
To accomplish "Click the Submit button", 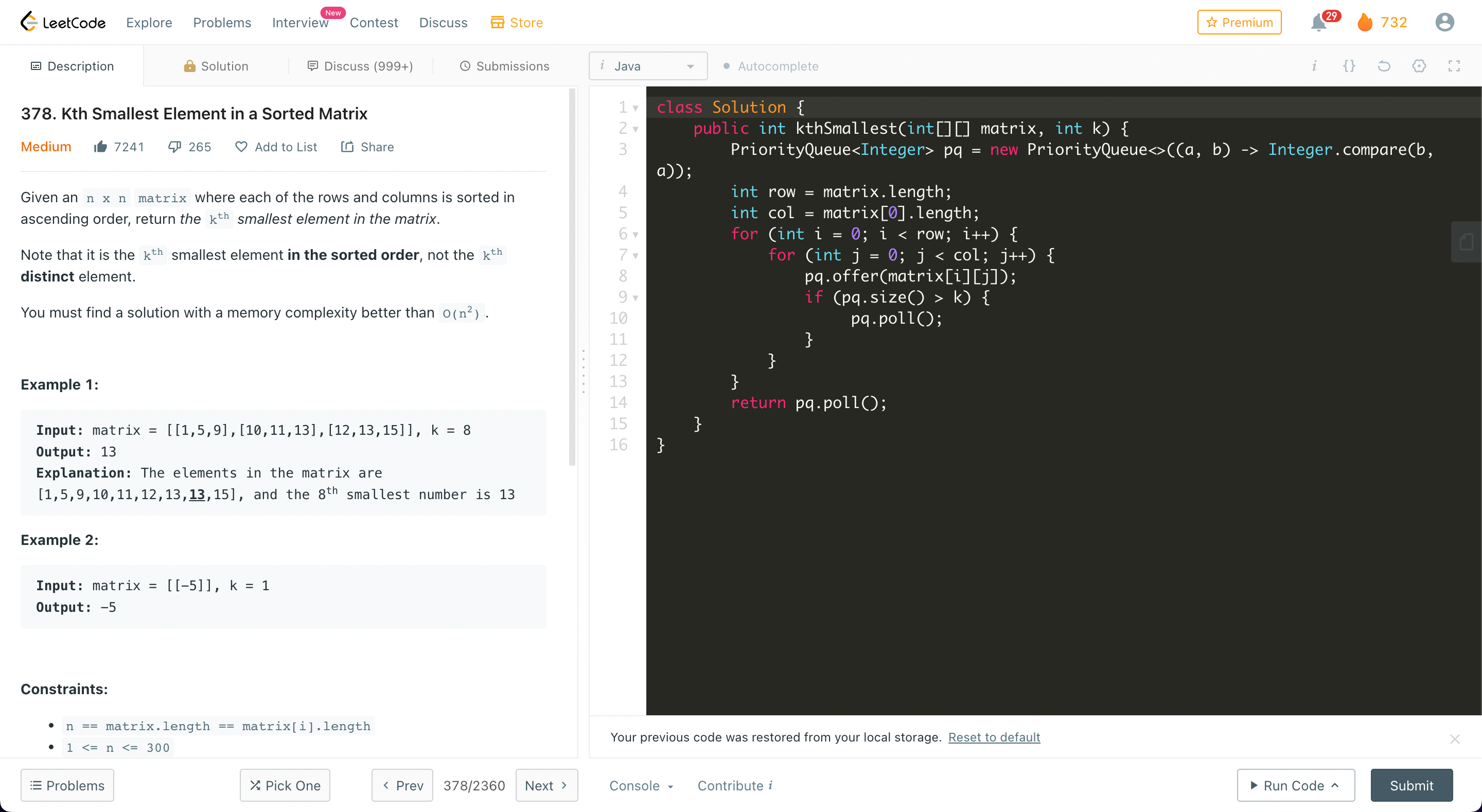I will click(1411, 786).
